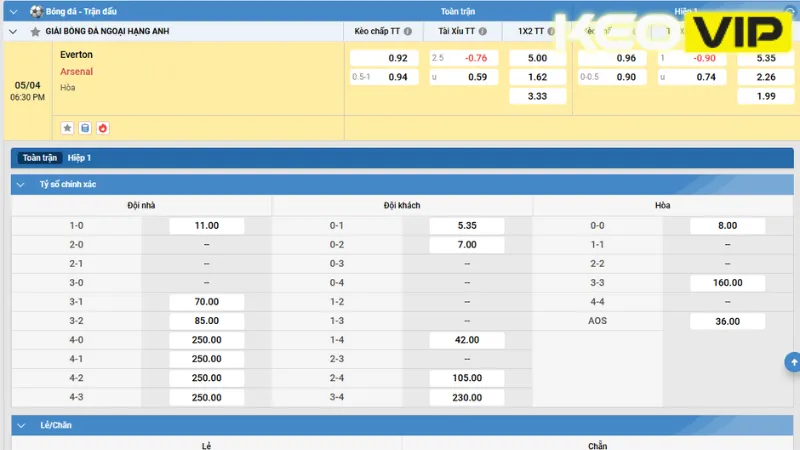The image size is (800, 450).
Task: Open the statistics icon beside the star
Action: (x=85, y=128)
